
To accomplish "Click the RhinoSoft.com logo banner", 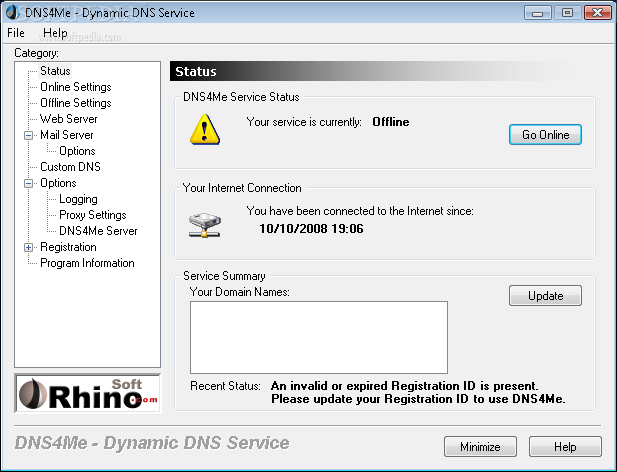I will (88, 393).
